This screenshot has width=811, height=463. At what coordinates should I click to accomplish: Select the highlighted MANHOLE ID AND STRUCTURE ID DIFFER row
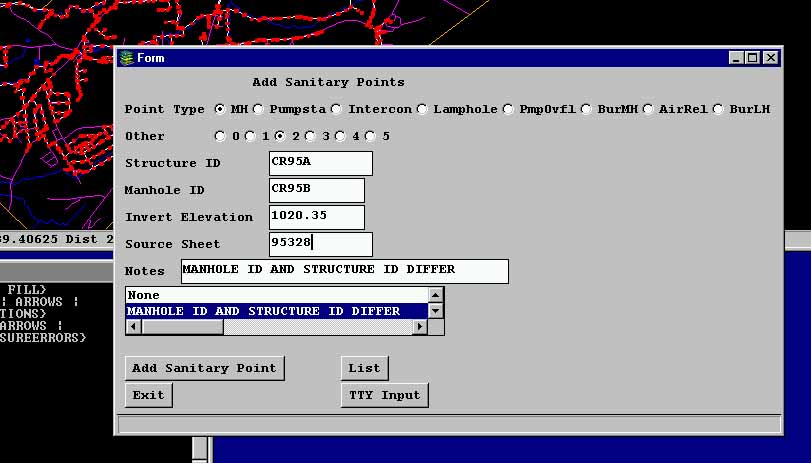pyautogui.click(x=277, y=311)
